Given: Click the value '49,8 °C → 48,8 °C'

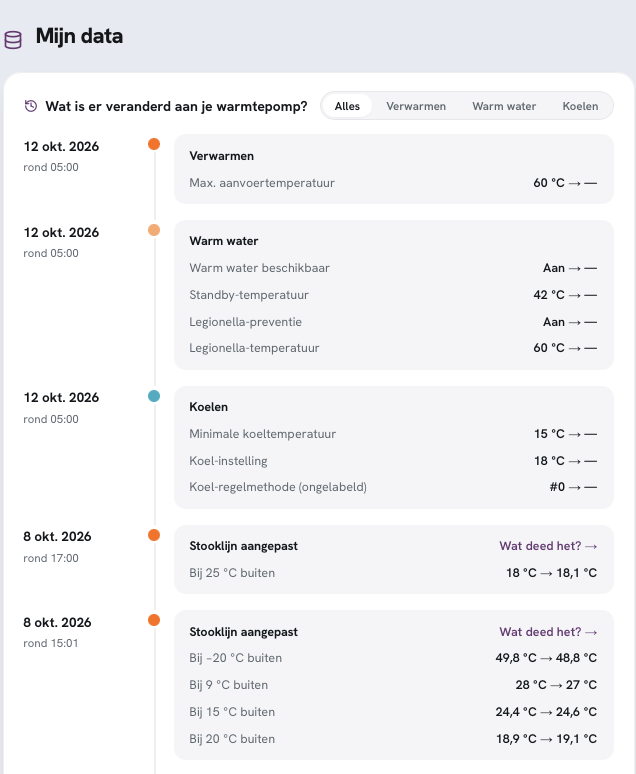Looking at the screenshot, I should (546, 658).
